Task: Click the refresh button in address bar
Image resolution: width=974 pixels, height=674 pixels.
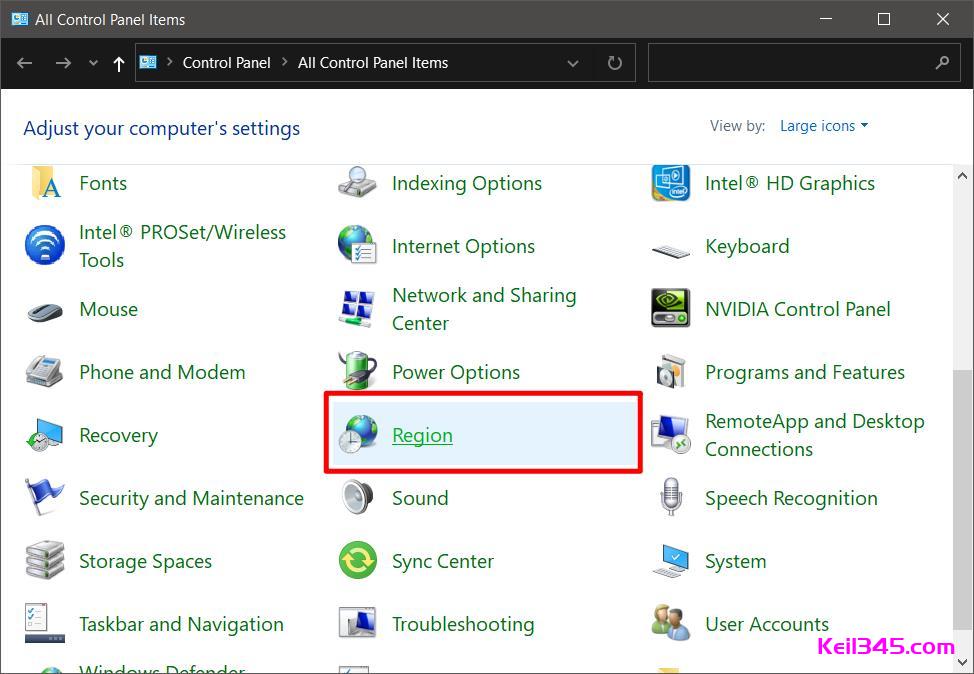Action: pos(615,63)
